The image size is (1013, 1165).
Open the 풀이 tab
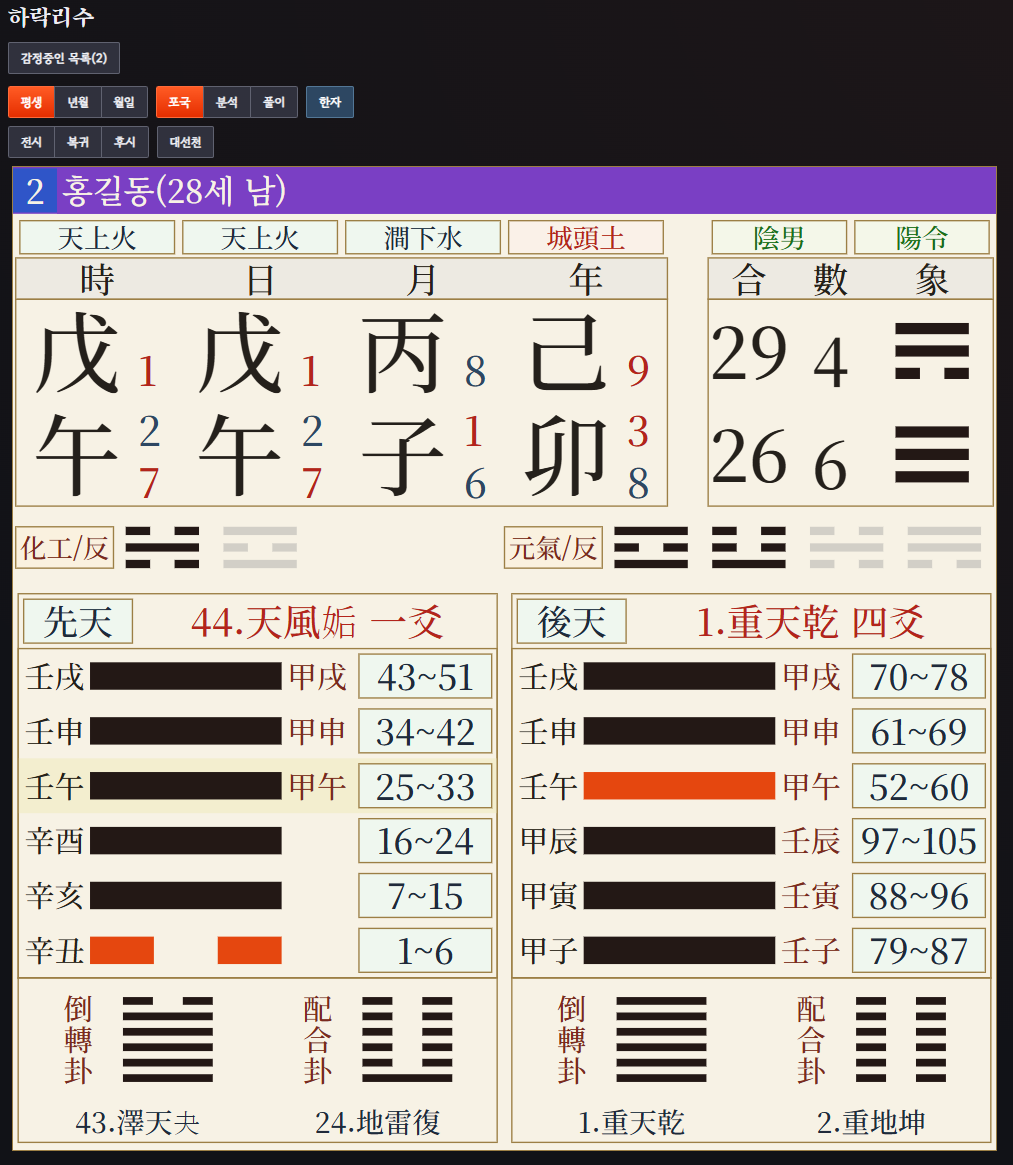click(274, 102)
